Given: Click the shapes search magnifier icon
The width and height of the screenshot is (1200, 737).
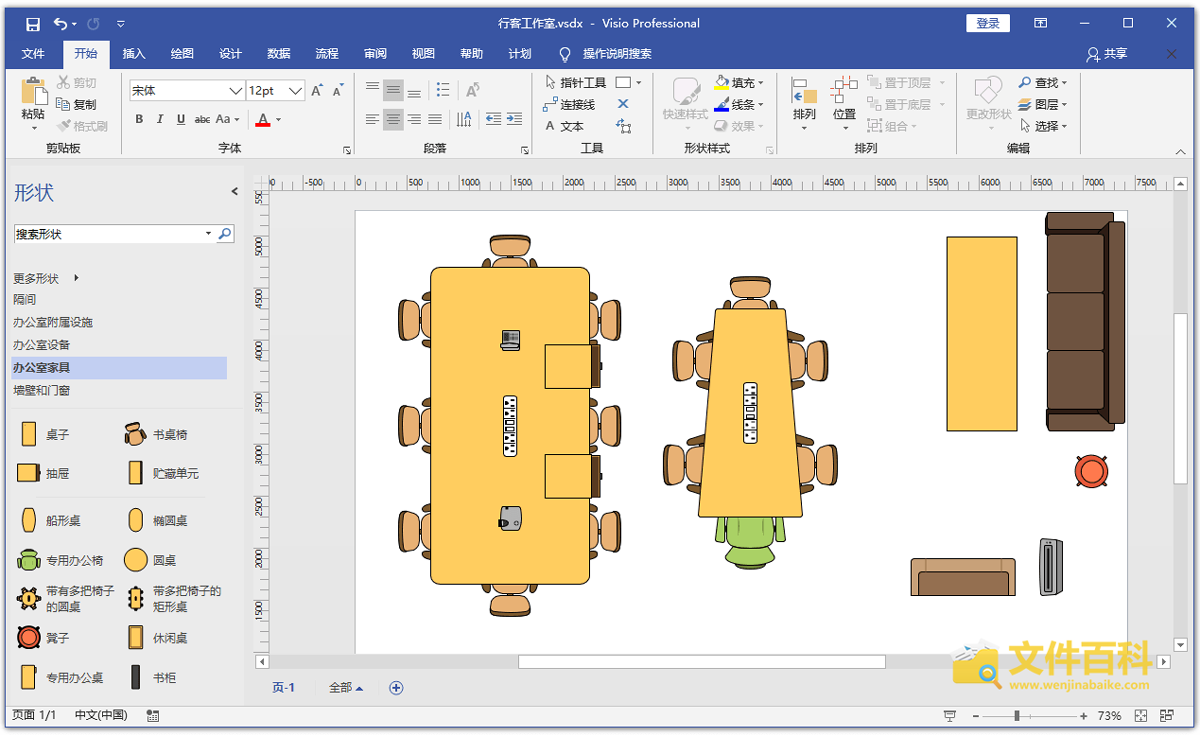Looking at the screenshot, I should [225, 234].
